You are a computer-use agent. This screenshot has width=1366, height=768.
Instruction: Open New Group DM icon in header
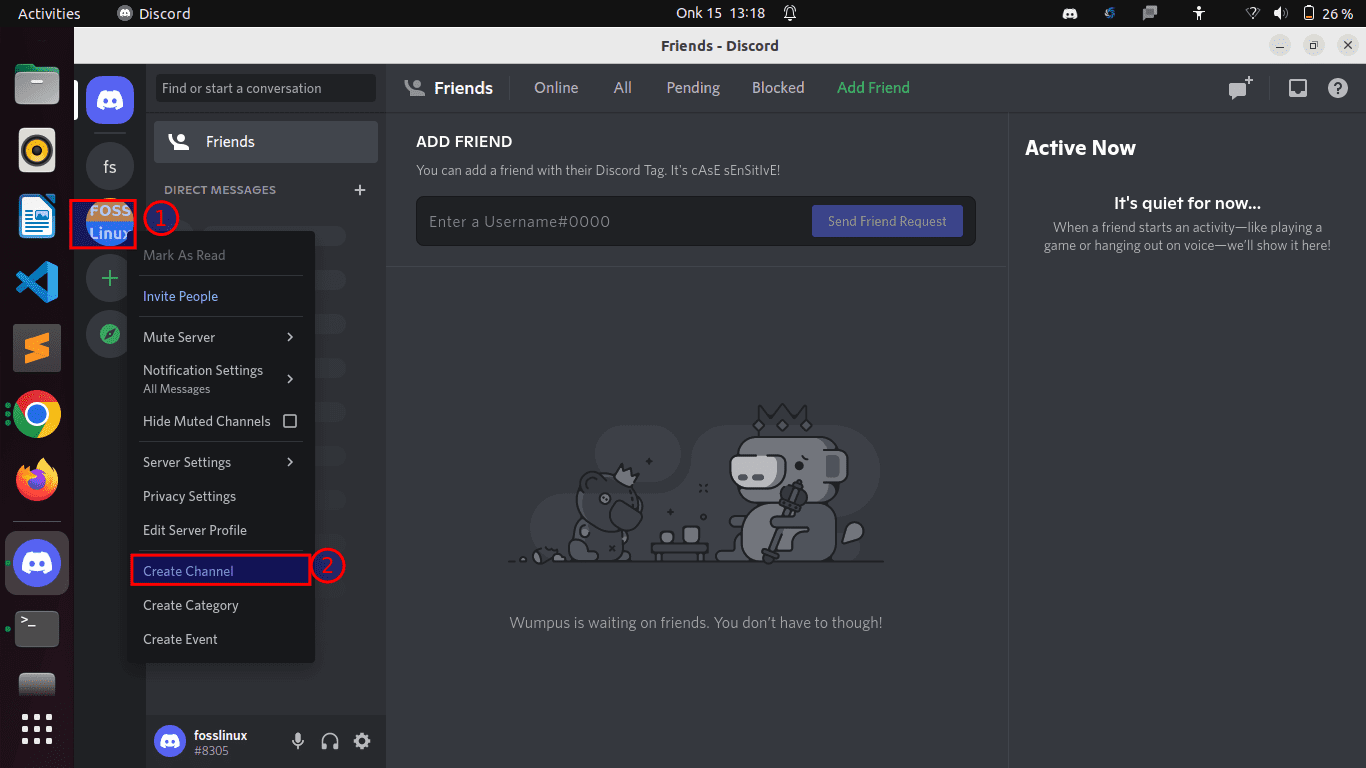pos(1240,88)
